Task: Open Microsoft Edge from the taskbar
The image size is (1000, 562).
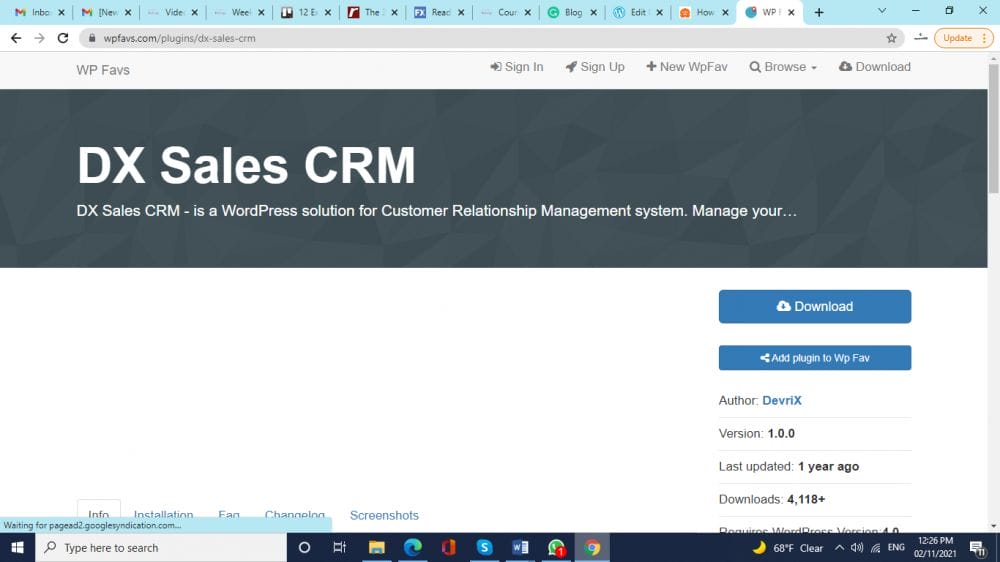Action: [412, 547]
